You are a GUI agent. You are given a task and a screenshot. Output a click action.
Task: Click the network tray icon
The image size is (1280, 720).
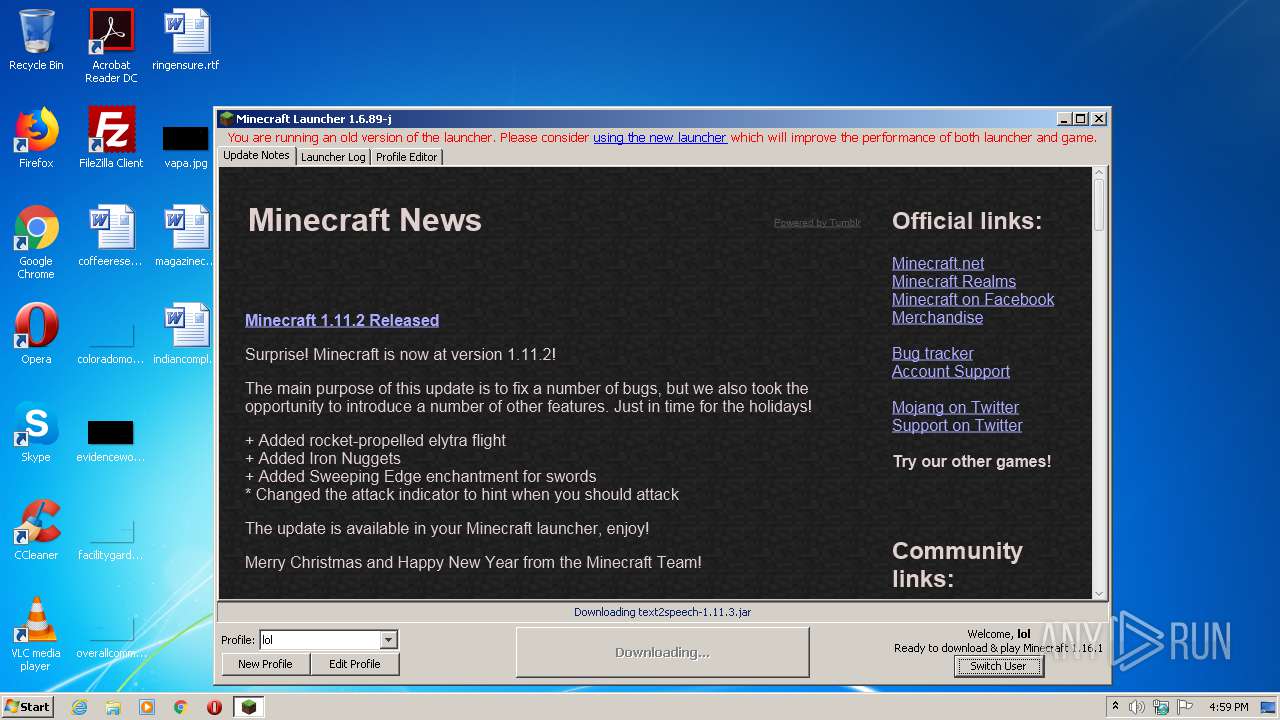click(x=1161, y=707)
